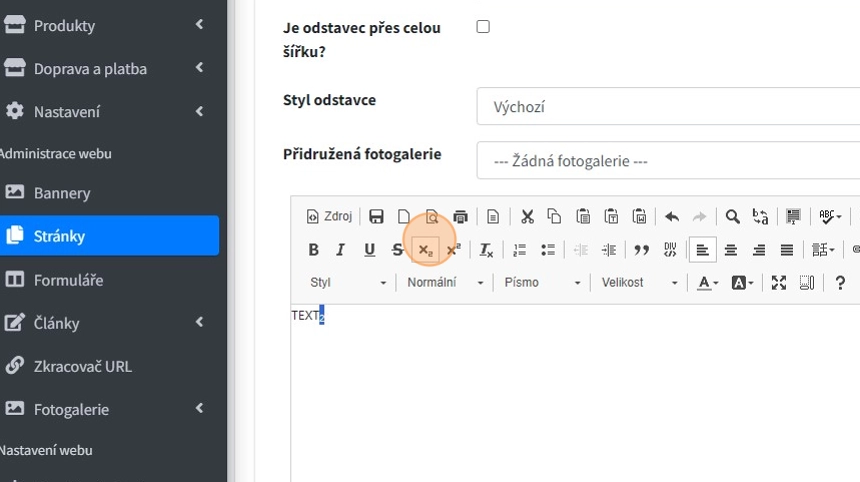Open the 'Přidružená fotogalerie' dropdown
Screen dimensions: 860x482
click(668, 161)
